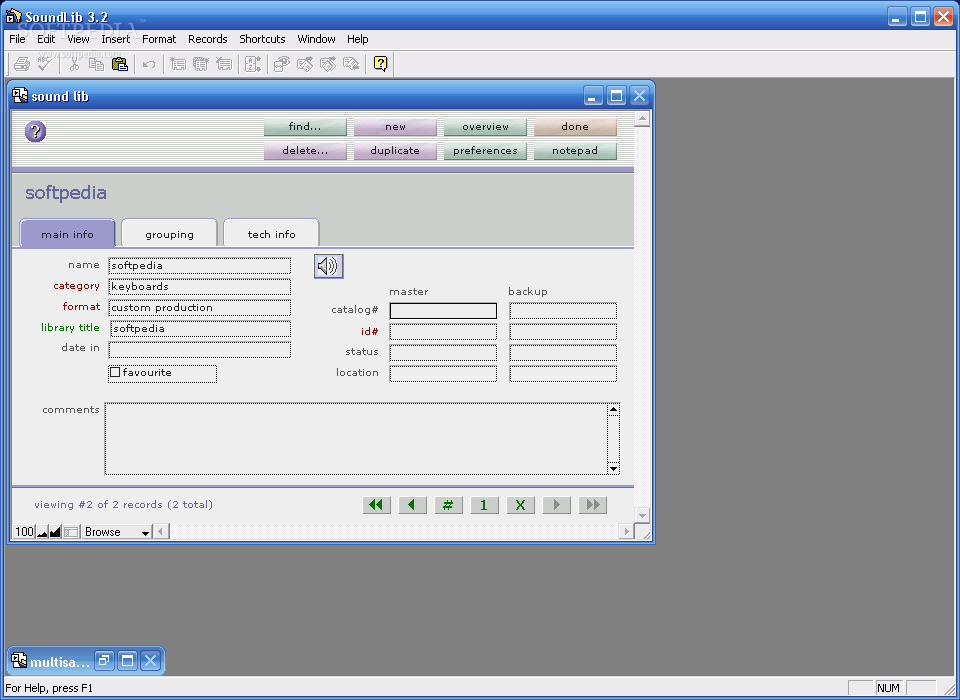Click the Delete Record toolbar icon

224,64
